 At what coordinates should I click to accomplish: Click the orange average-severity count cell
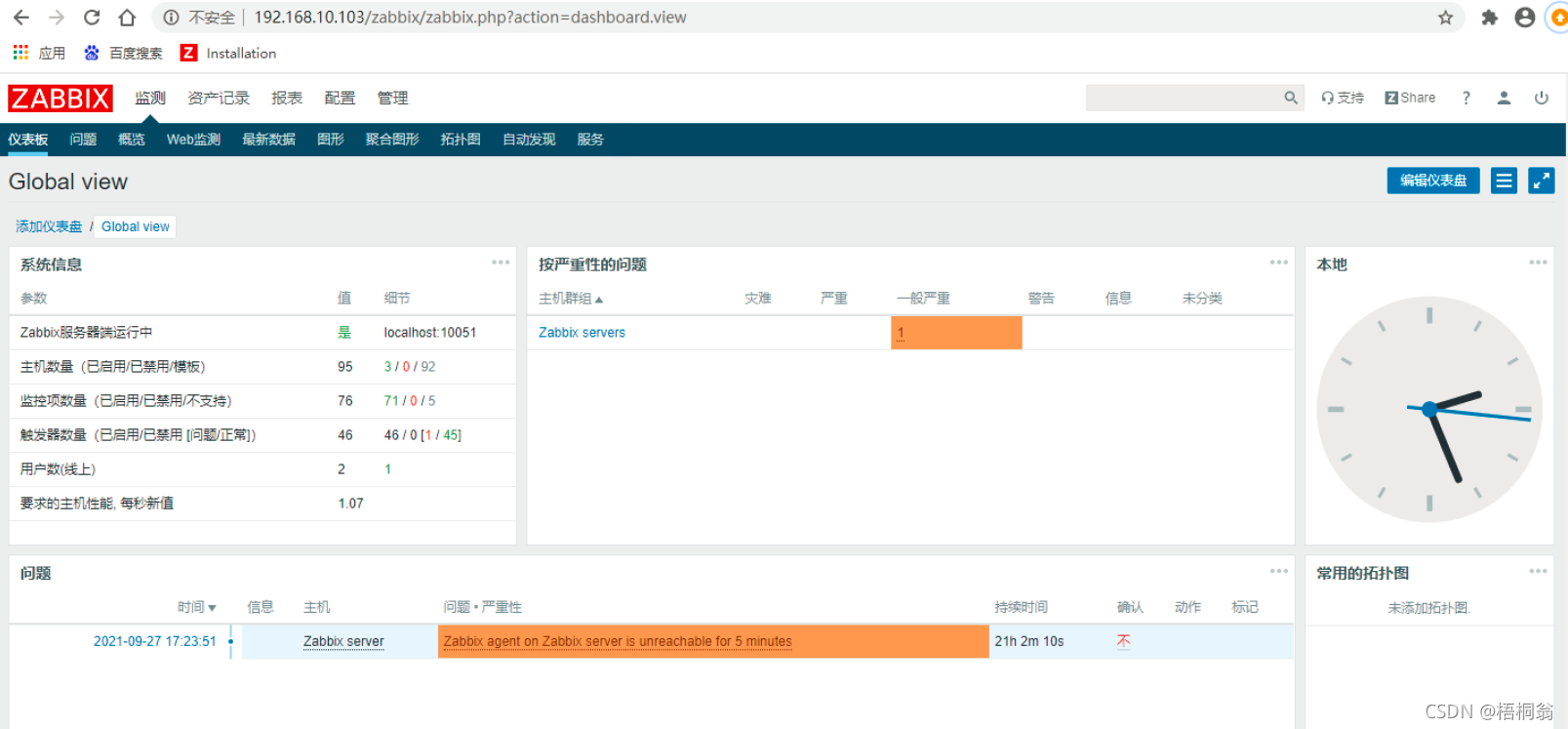point(956,333)
